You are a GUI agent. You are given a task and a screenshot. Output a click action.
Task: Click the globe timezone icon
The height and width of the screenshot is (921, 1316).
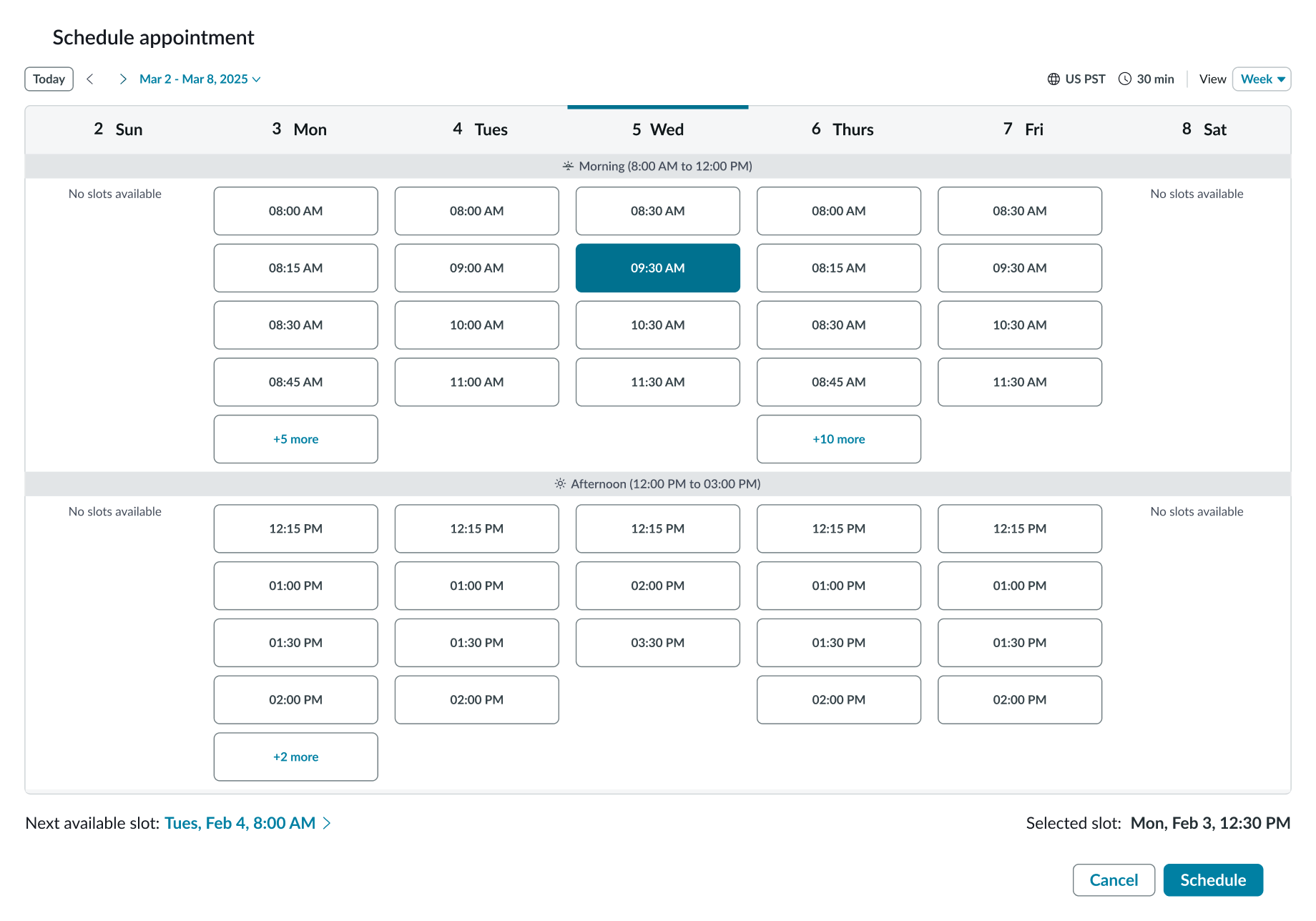click(1054, 79)
